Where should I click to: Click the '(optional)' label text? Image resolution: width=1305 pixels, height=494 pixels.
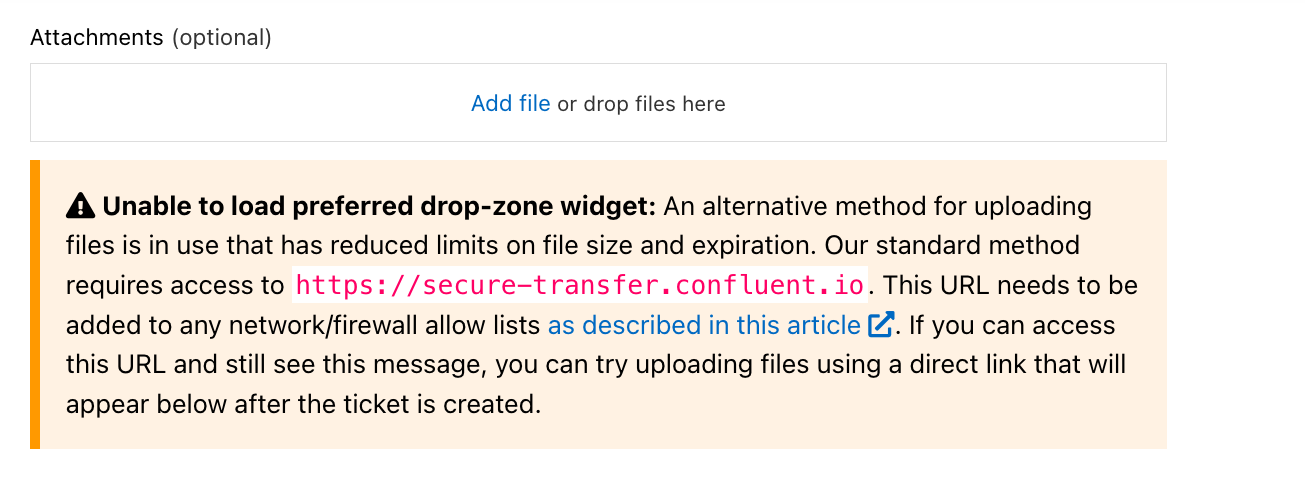pyautogui.click(x=221, y=38)
